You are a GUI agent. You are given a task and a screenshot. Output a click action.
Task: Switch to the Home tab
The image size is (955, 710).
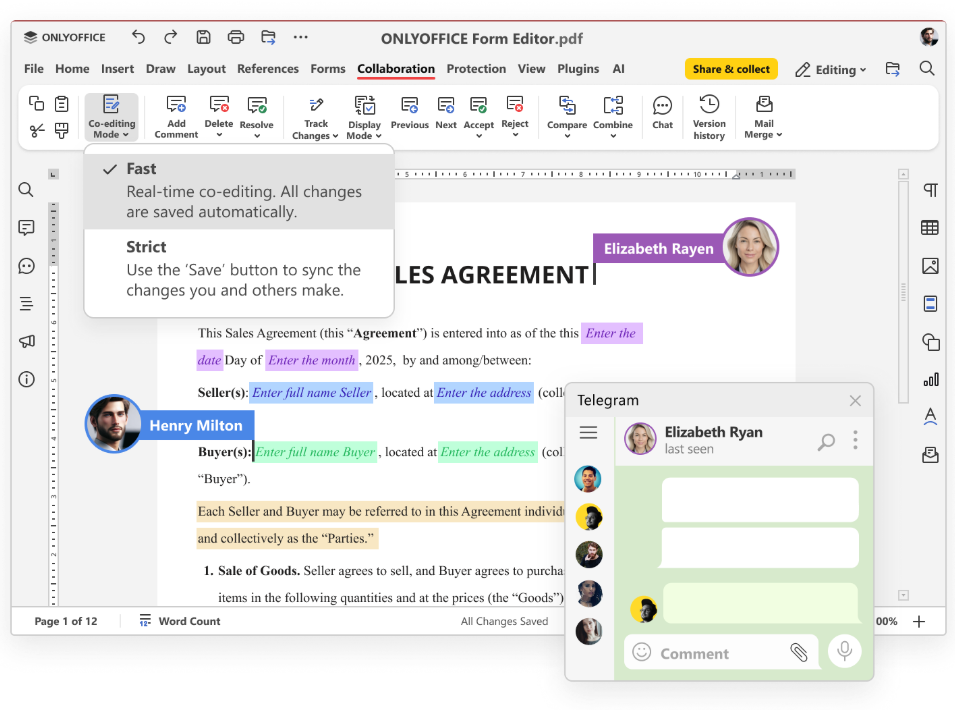[72, 69]
